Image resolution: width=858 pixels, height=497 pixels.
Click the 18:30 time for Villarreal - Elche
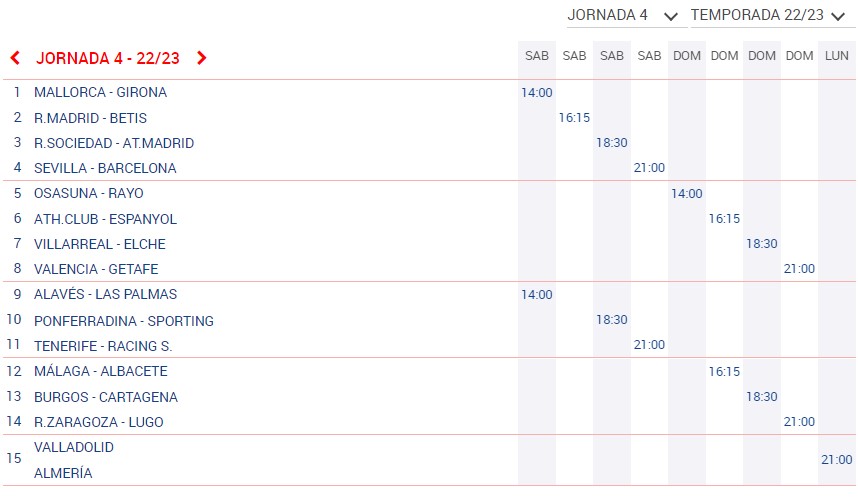pos(762,244)
